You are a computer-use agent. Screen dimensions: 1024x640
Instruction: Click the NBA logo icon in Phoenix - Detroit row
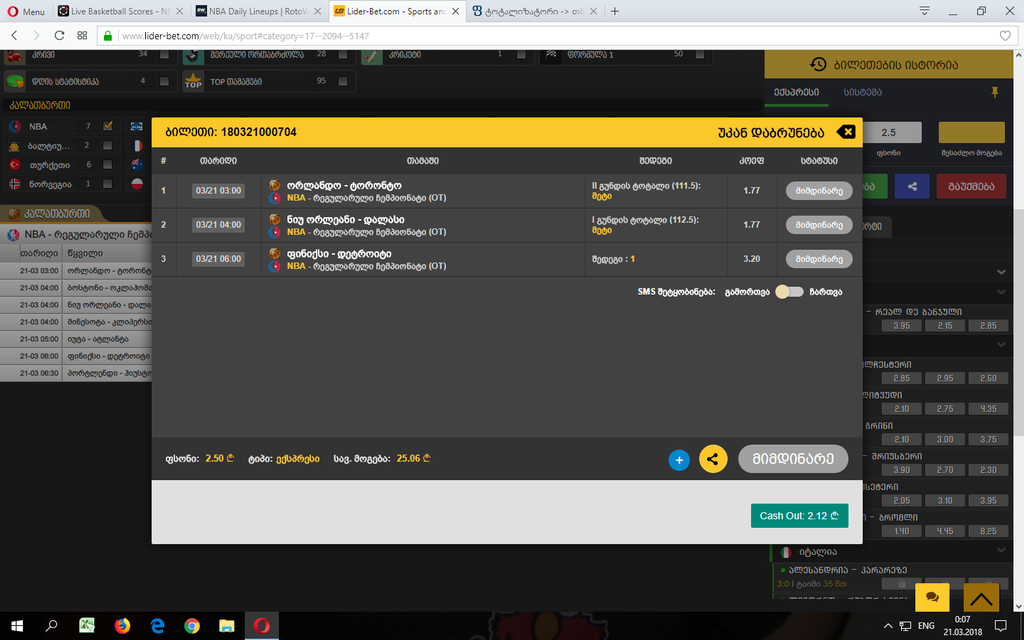(x=274, y=266)
